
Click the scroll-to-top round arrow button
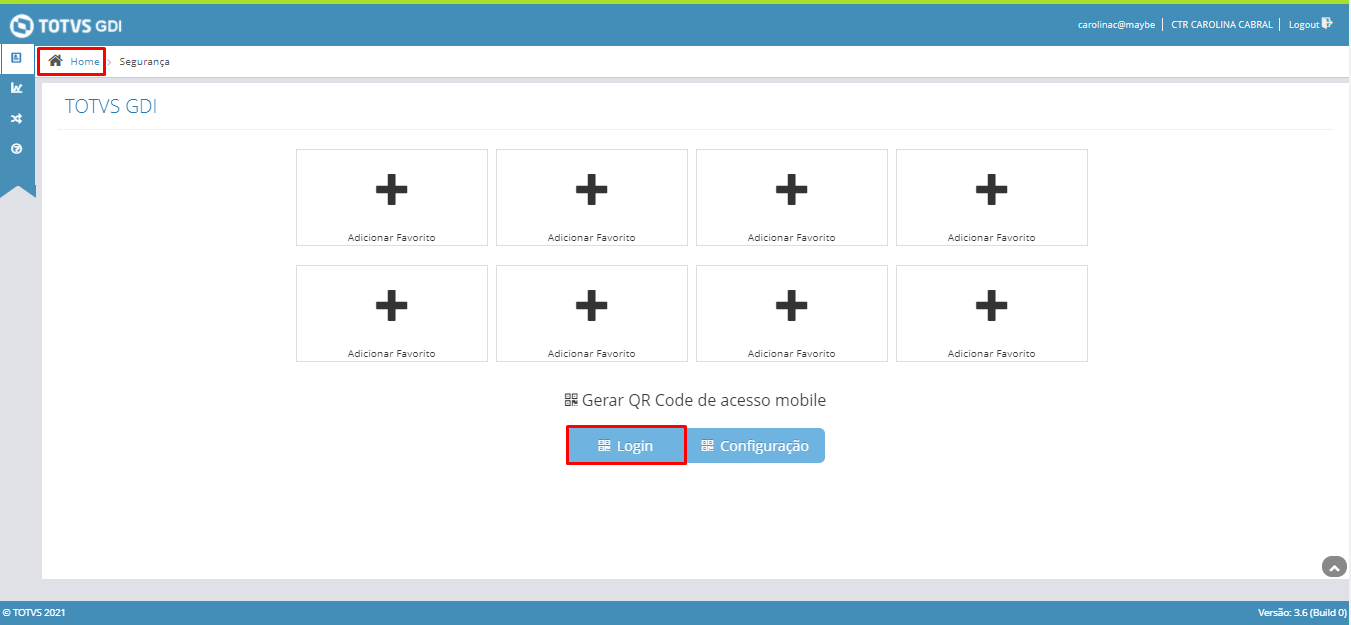pos(1334,567)
